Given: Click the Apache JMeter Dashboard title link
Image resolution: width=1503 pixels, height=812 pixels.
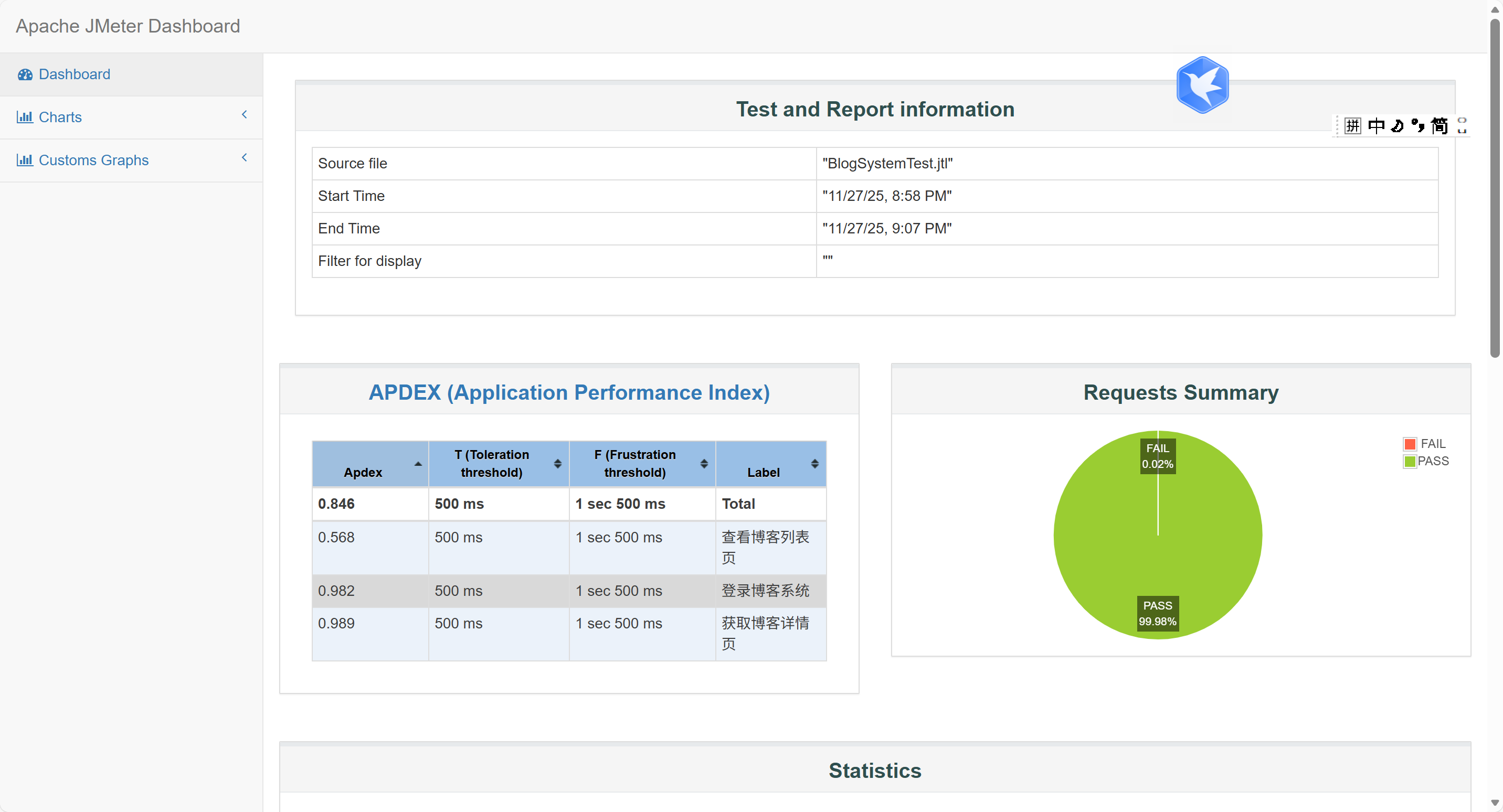Looking at the screenshot, I should click(x=128, y=26).
